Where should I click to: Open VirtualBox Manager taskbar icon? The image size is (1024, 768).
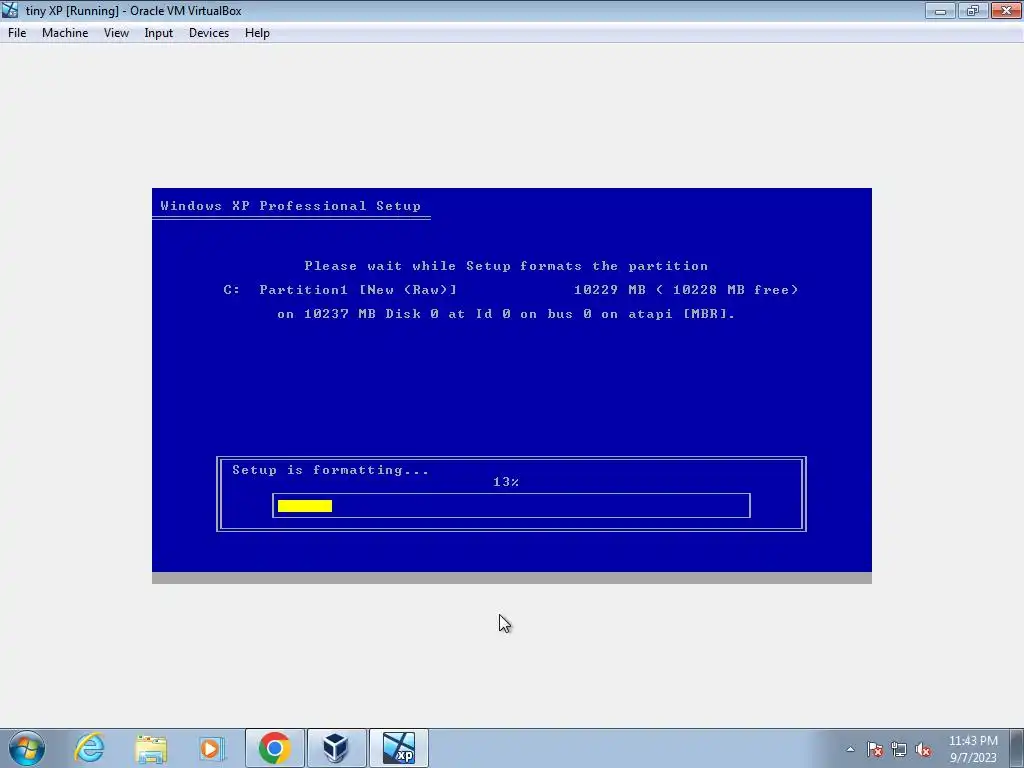pos(336,748)
